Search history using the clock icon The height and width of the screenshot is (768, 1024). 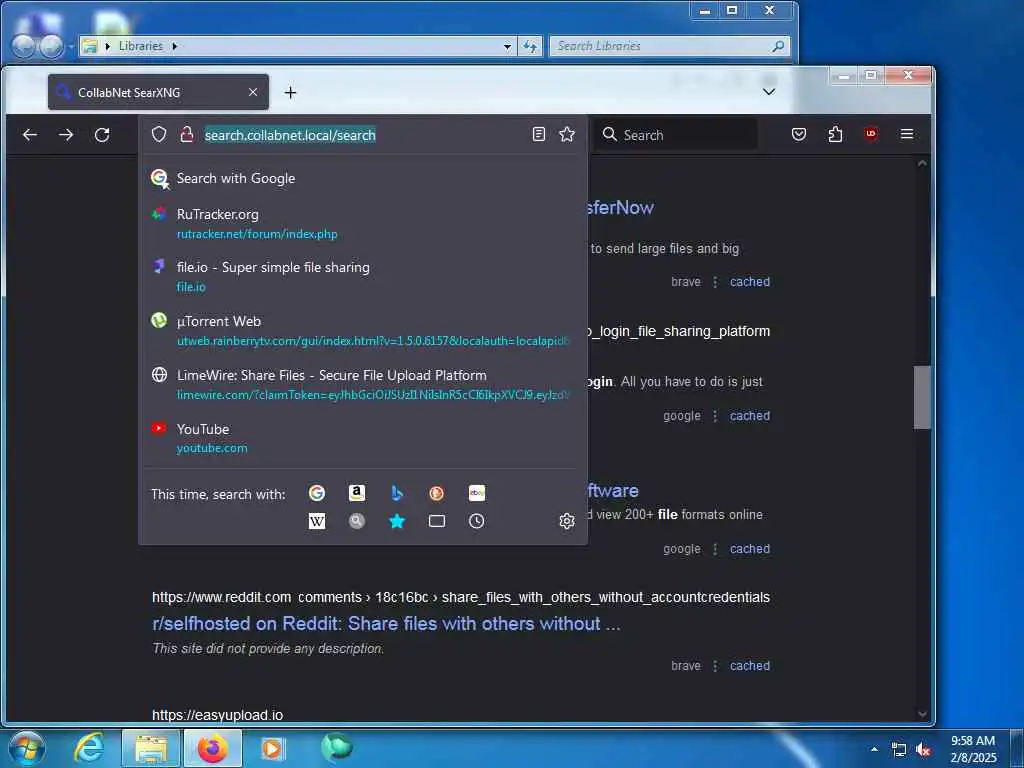pyautogui.click(x=477, y=521)
